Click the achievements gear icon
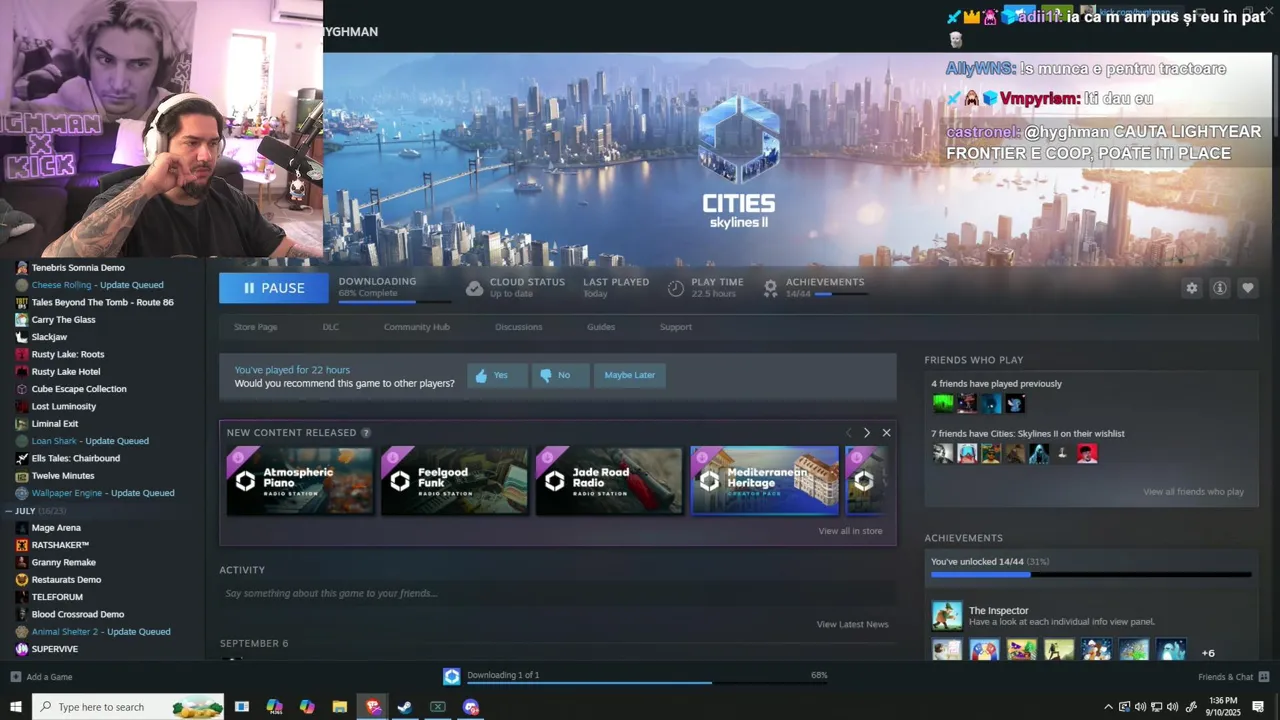 (x=771, y=288)
